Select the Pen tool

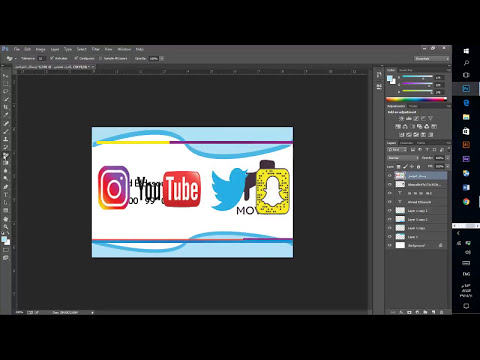pos(6,187)
